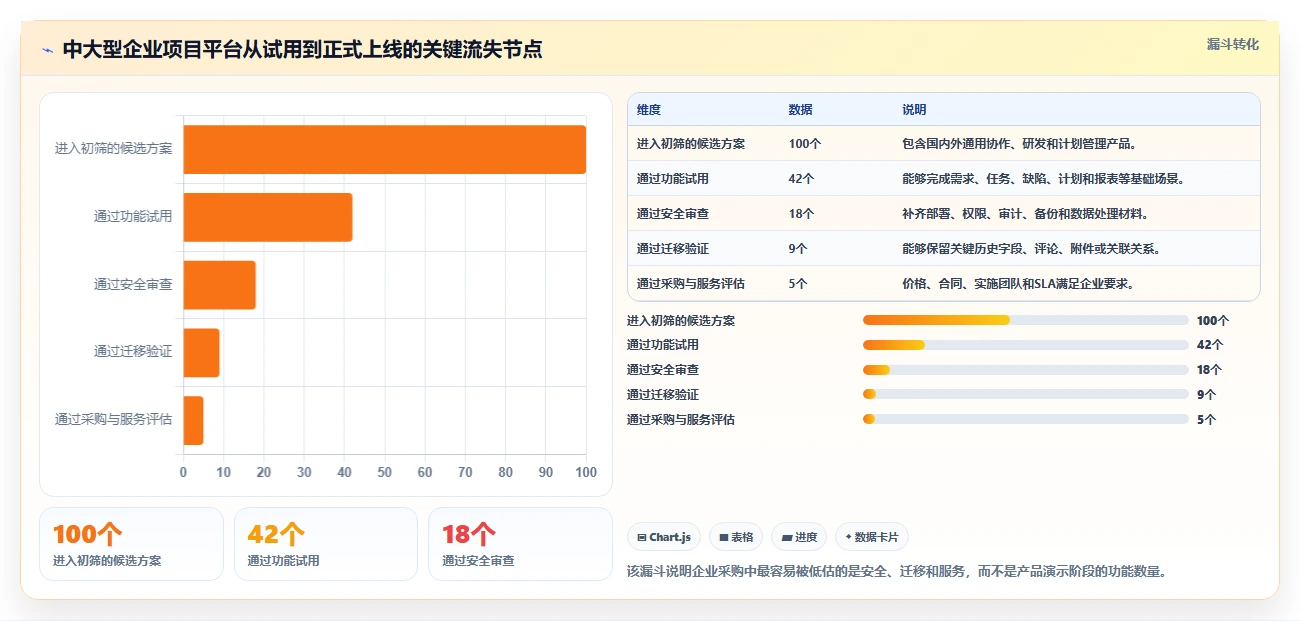
Task: Click the 说明 column header
Action: 914,110
